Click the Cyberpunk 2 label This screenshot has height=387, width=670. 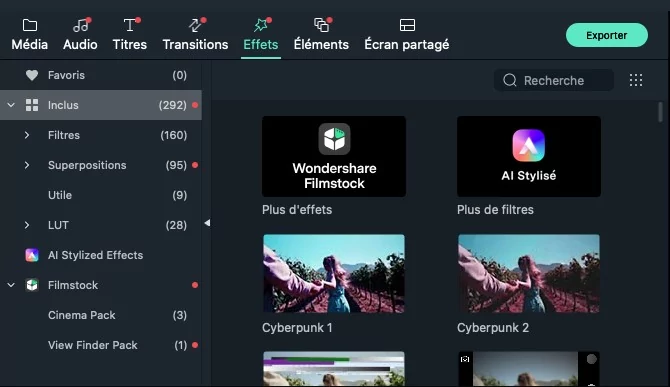click(493, 328)
